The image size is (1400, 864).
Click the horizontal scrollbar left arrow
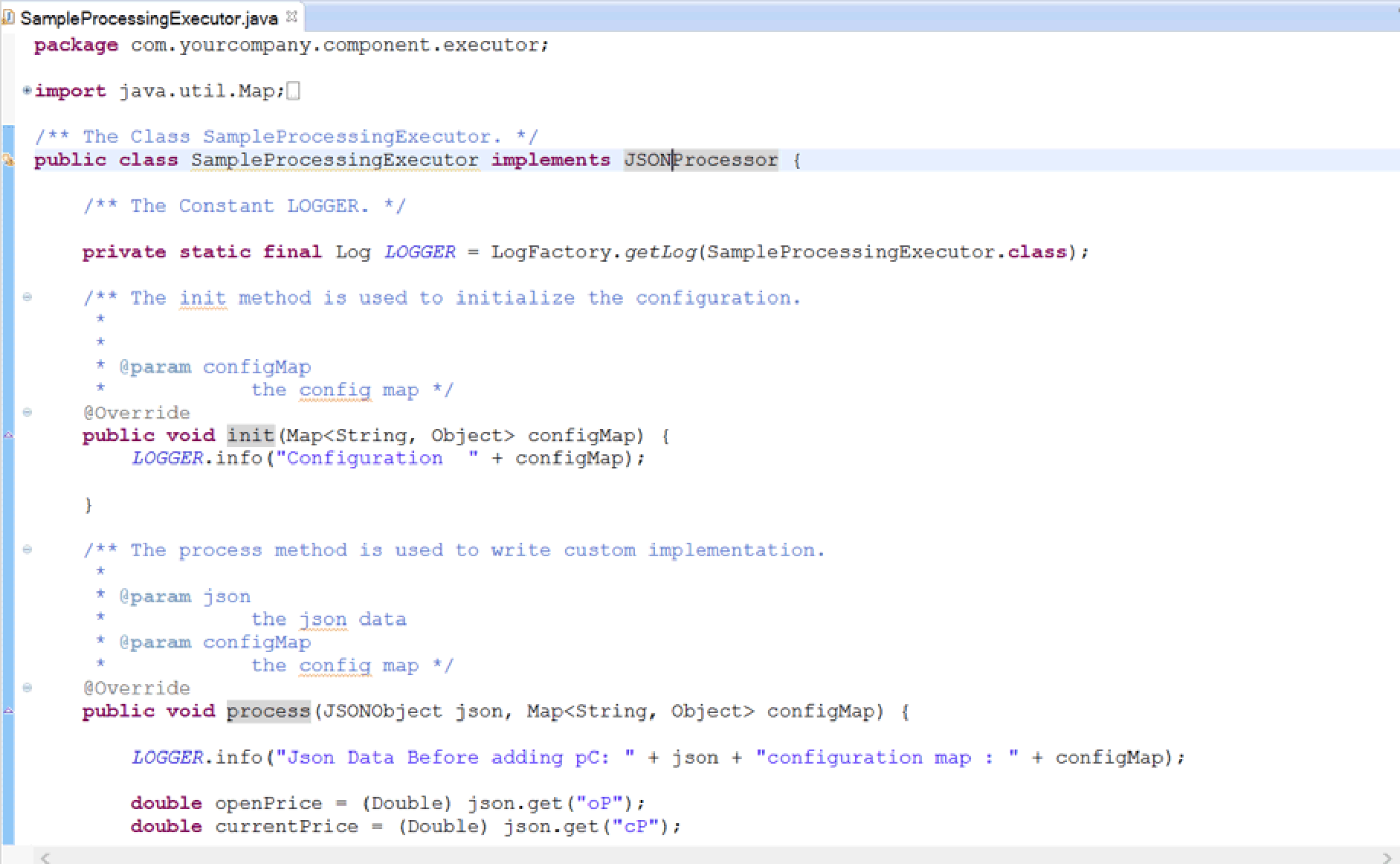(x=46, y=857)
